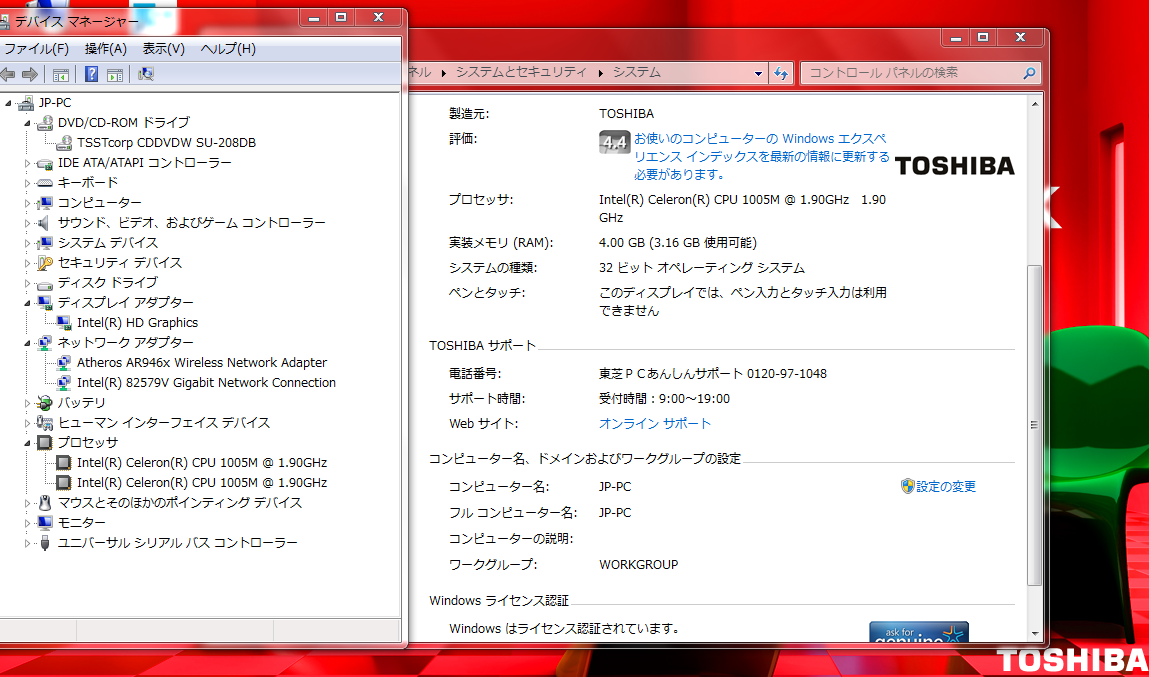
Task: Expand the バッテリ node
Action: [28, 403]
